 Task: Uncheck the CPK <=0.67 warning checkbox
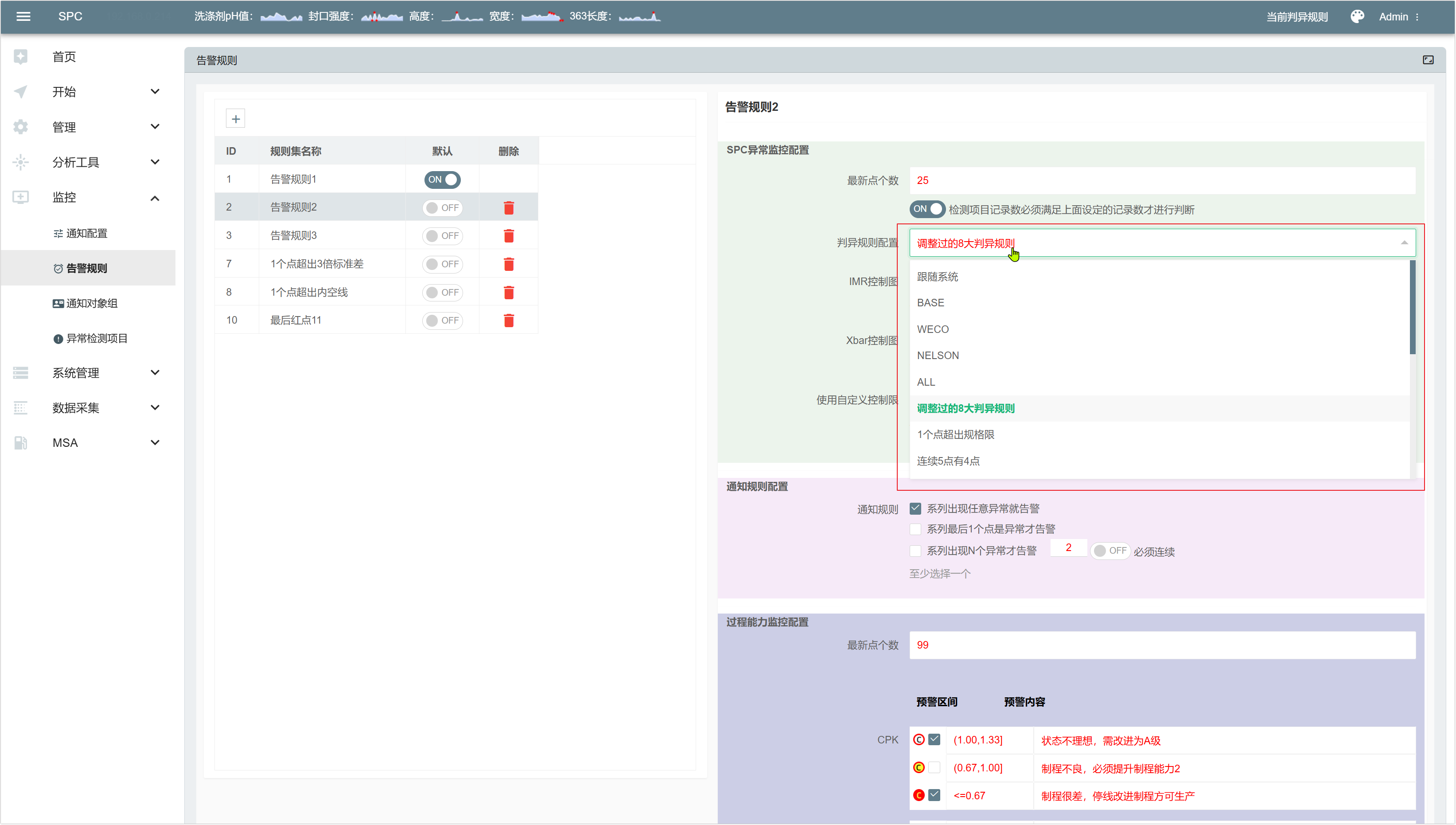[x=934, y=796]
